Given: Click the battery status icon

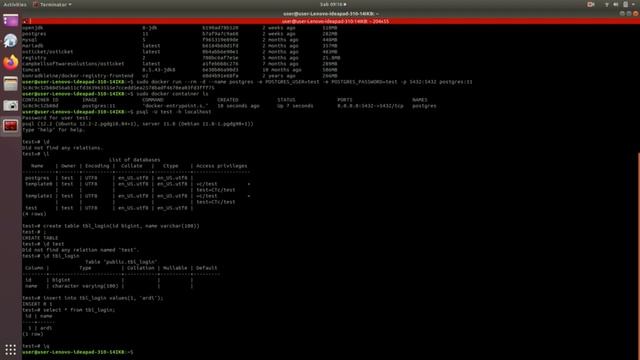Looking at the screenshot, I should click(625, 4).
